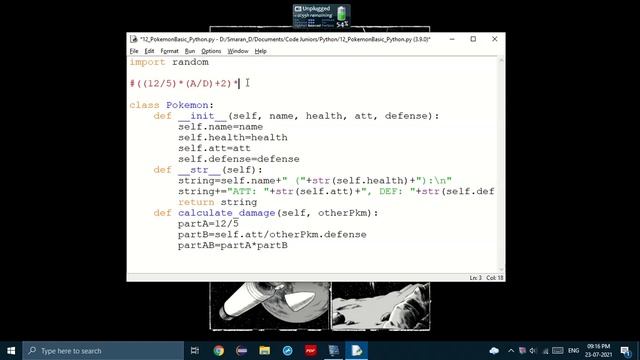Click the active IDLE editor taskbar icon
The height and width of the screenshot is (360, 640).
coord(357,351)
